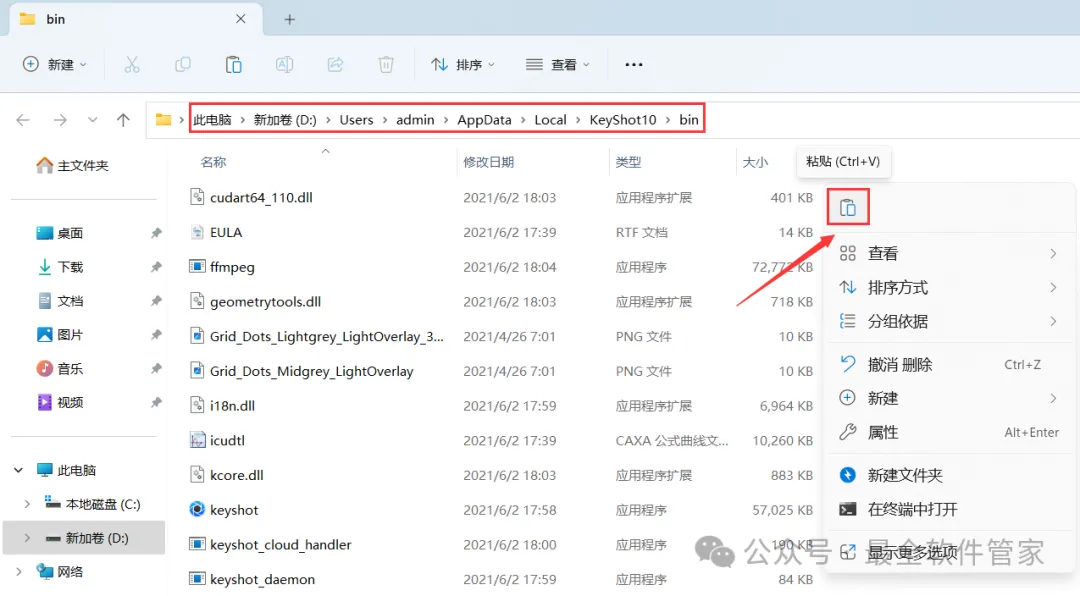The height and width of the screenshot is (596, 1080).
Task: Expand the 新加卷 (D:) node
Action: pos(27,538)
